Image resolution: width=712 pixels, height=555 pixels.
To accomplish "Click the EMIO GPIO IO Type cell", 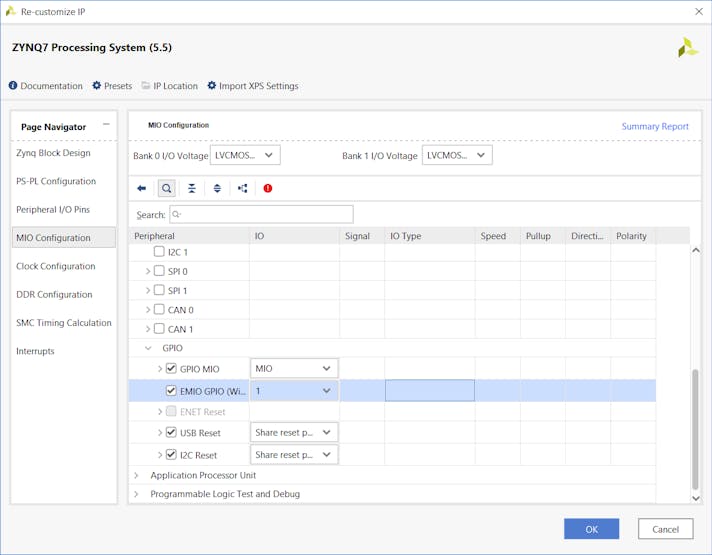I will (x=430, y=391).
